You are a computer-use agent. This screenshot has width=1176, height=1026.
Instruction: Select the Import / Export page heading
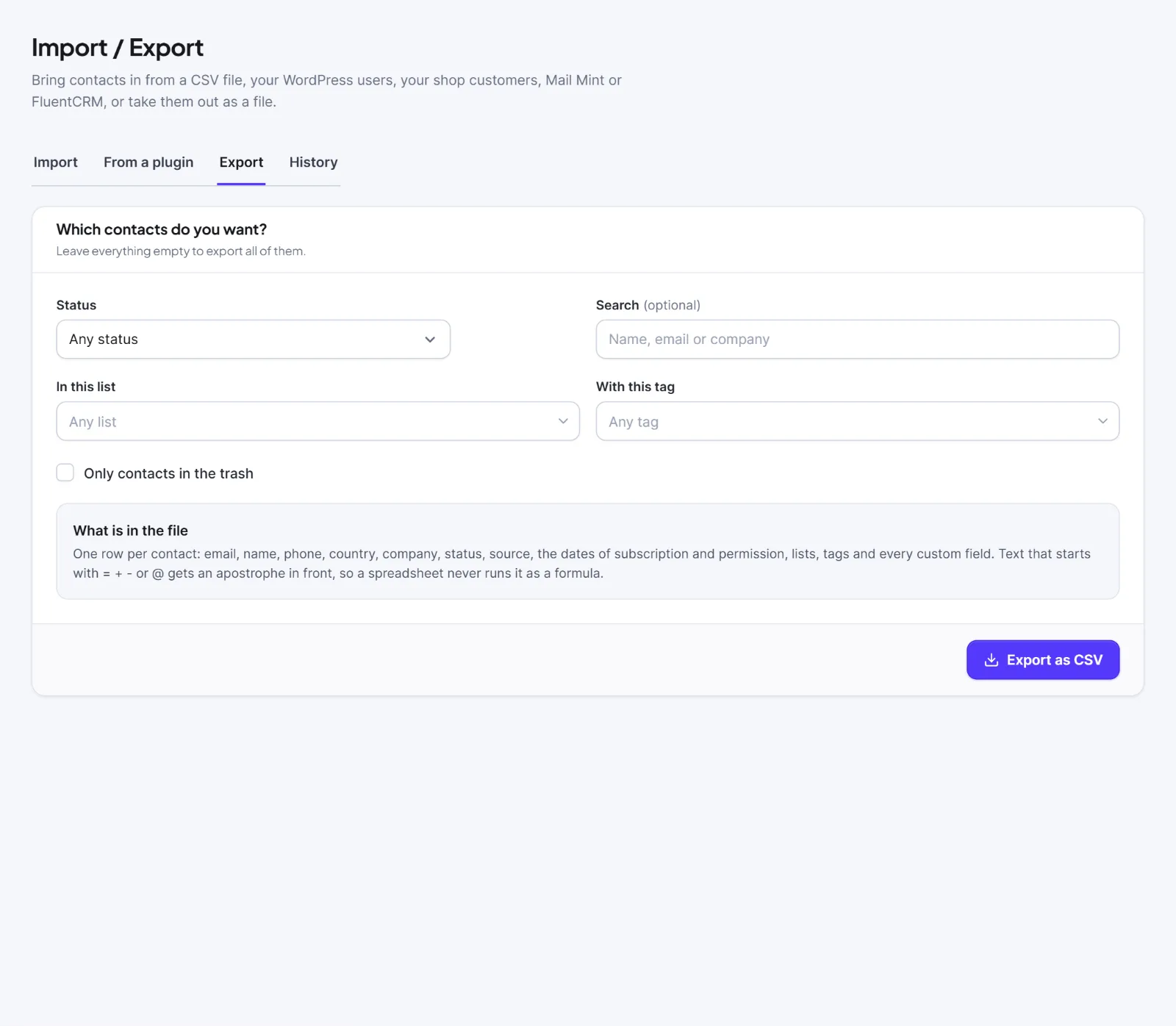pos(118,48)
